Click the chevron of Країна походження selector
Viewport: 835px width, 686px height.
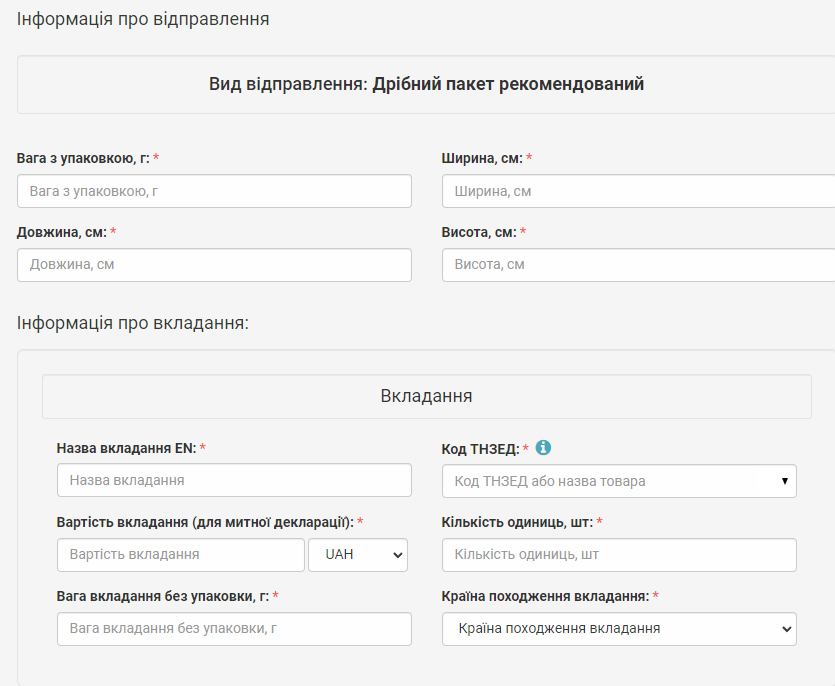786,629
